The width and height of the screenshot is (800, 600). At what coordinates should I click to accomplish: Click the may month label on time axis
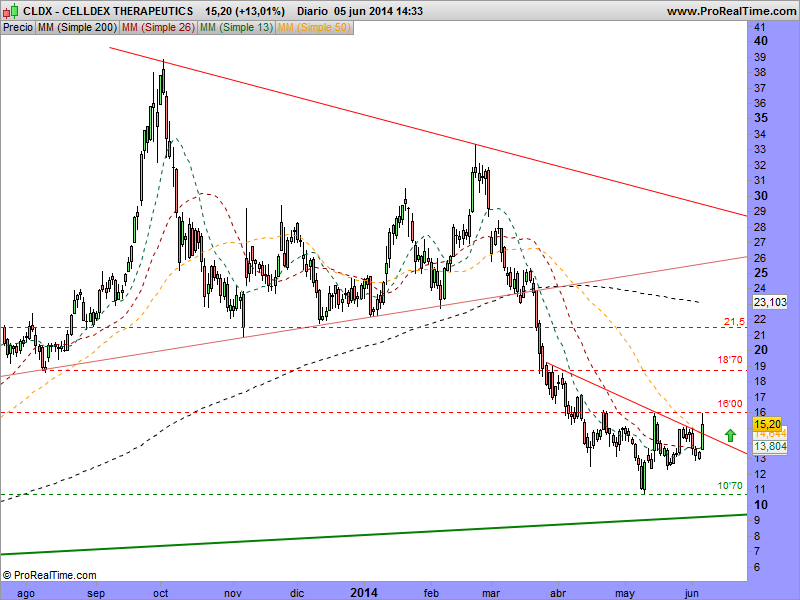point(624,593)
